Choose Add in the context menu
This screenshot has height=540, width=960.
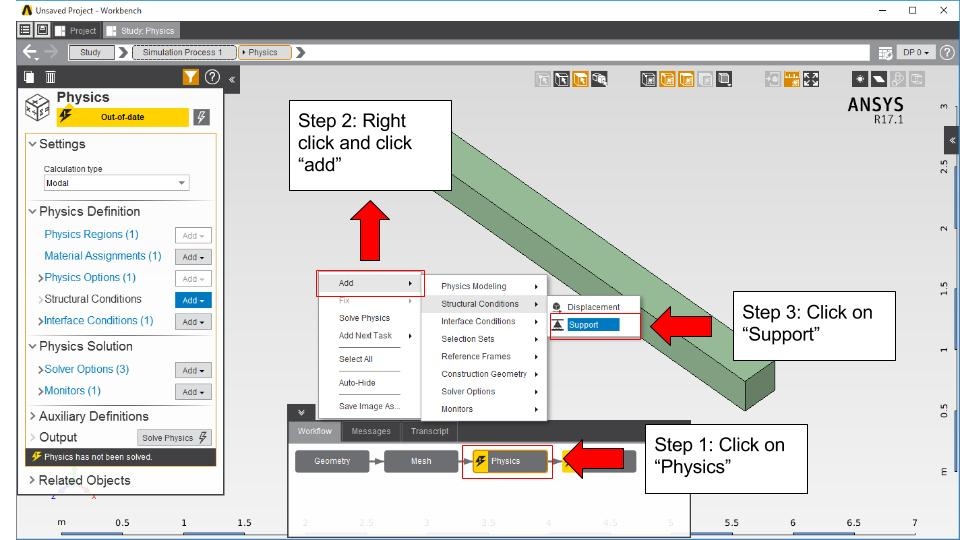pyautogui.click(x=370, y=283)
